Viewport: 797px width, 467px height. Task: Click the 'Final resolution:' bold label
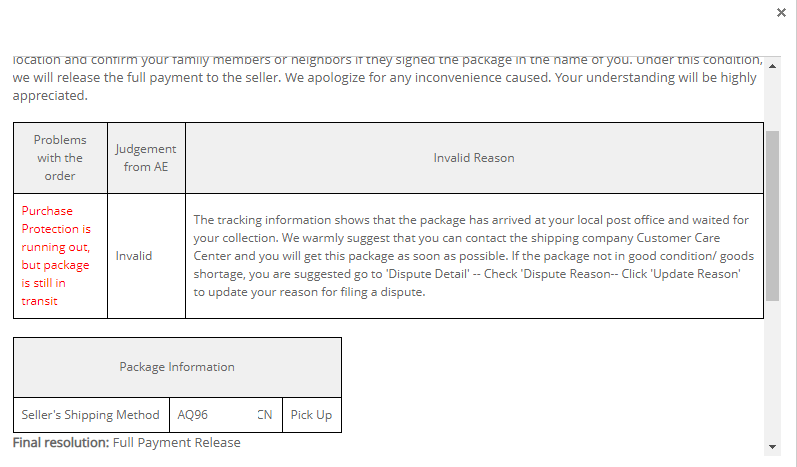click(x=60, y=442)
